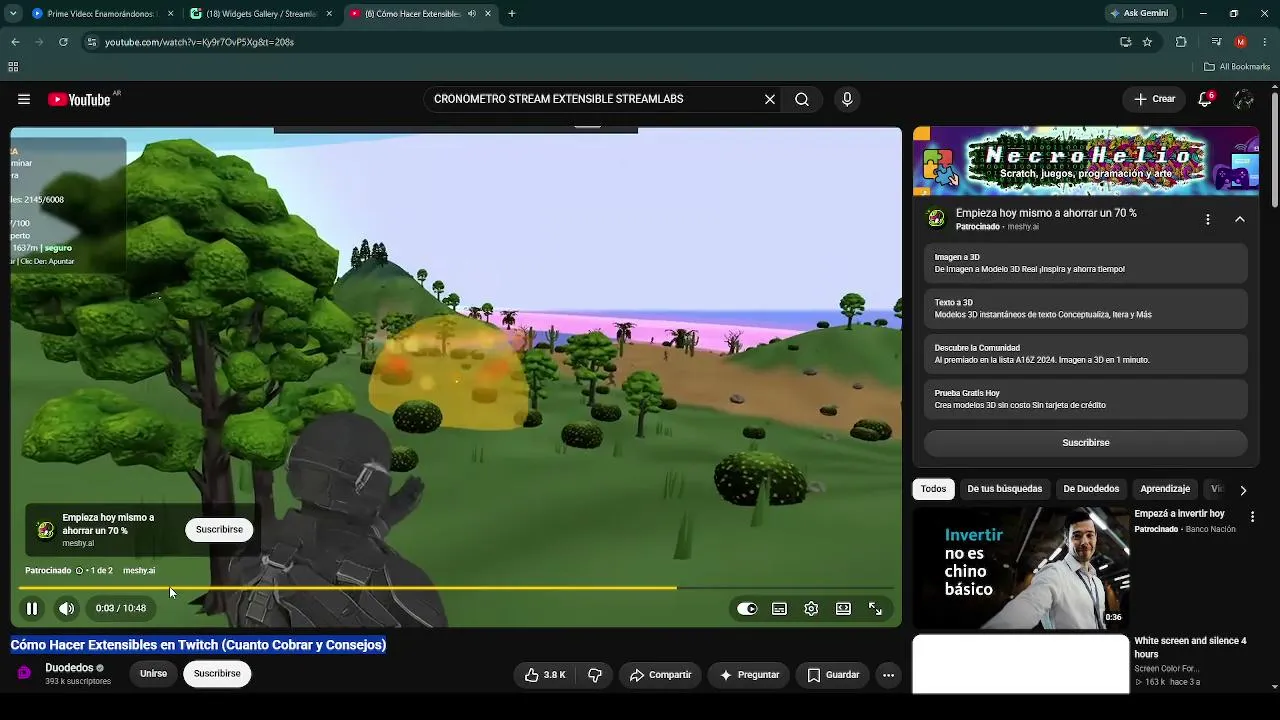Subscribe to the Duodedos channel
Screen dimensions: 1280x720
(x=217, y=674)
